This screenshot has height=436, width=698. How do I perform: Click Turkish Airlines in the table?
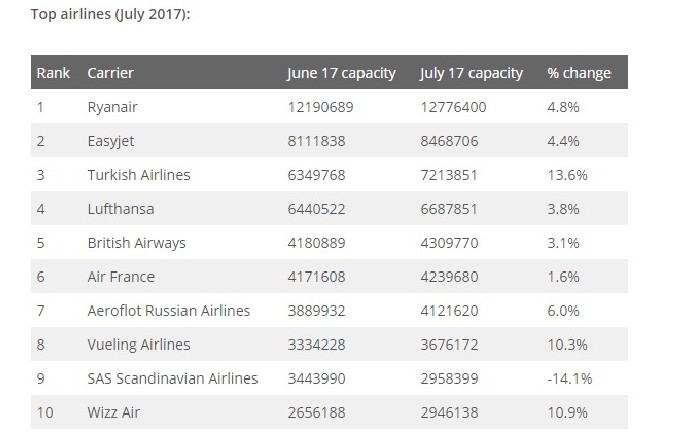tap(139, 175)
